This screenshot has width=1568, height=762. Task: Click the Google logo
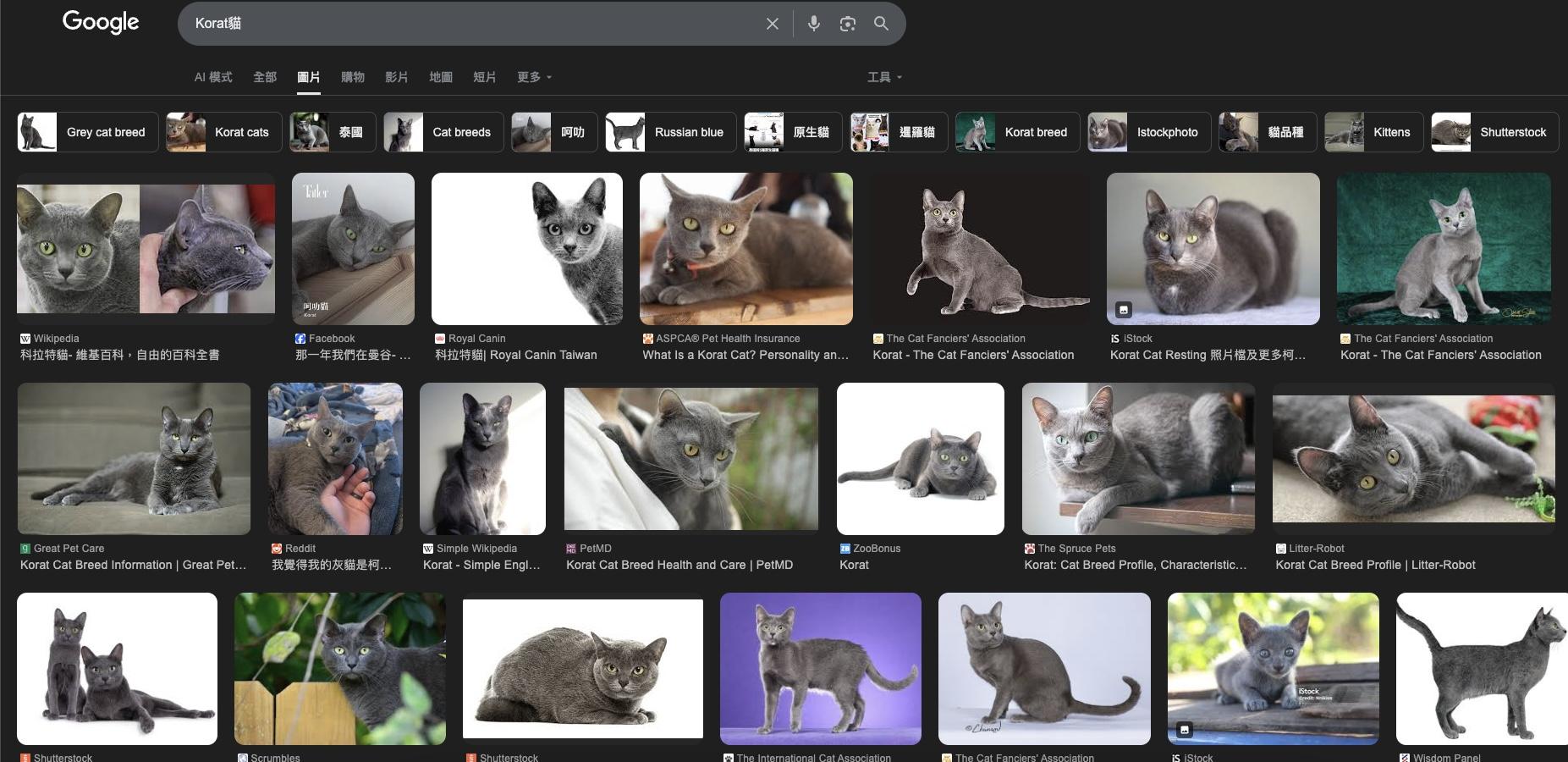pos(101,23)
